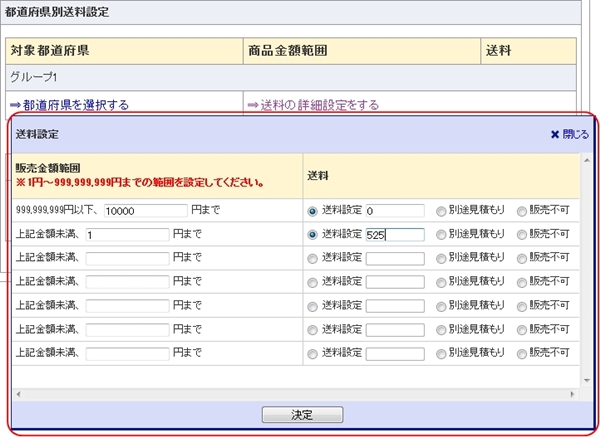Click the 10000 sales amount field
The height and width of the screenshot is (437, 600).
[145, 210]
